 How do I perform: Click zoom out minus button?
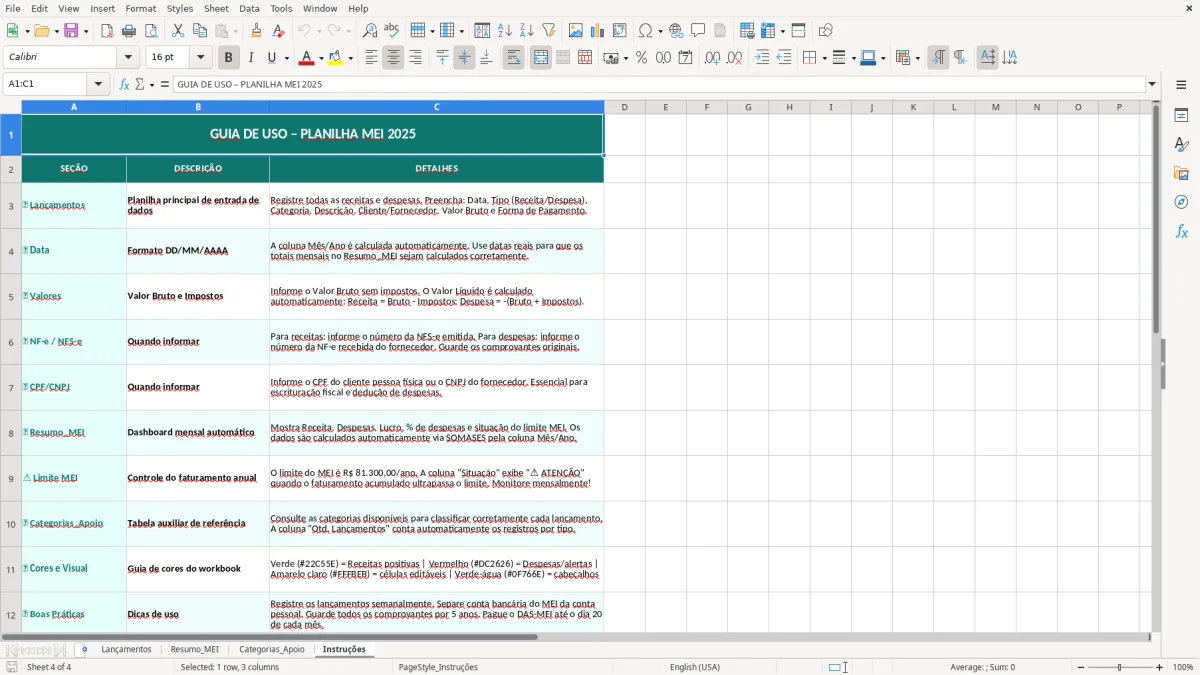(1080, 667)
